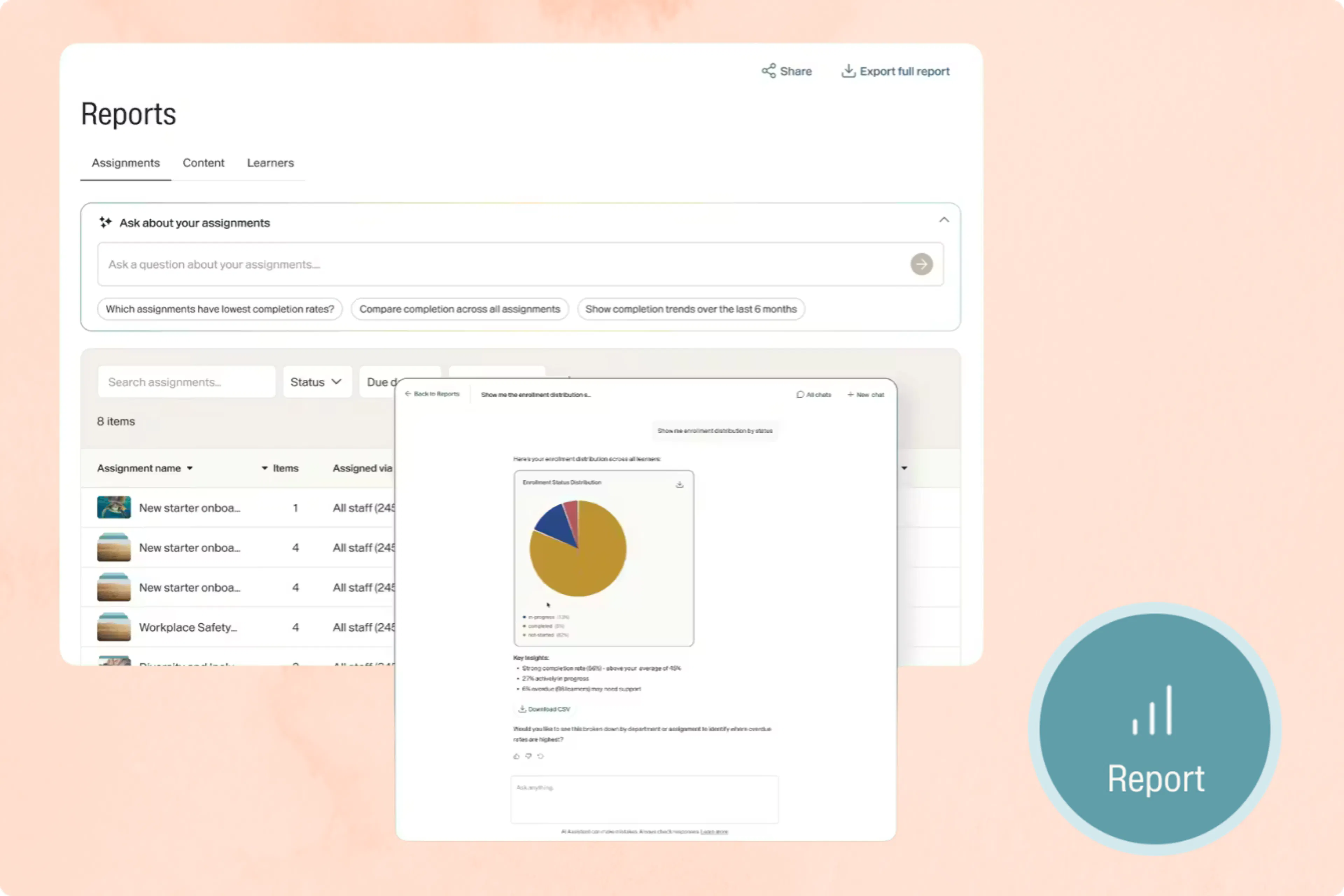The width and height of the screenshot is (1344, 896).
Task: Click the sparkle icon beside Ask about your assignments
Action: pos(105,222)
